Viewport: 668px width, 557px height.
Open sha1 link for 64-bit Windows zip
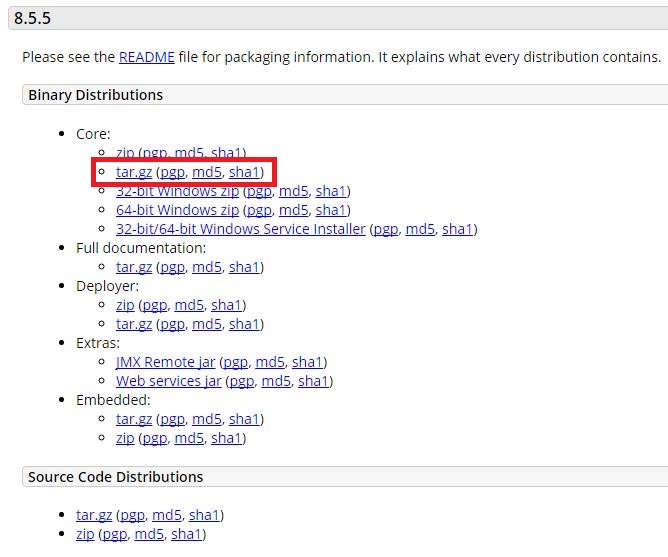[331, 210]
